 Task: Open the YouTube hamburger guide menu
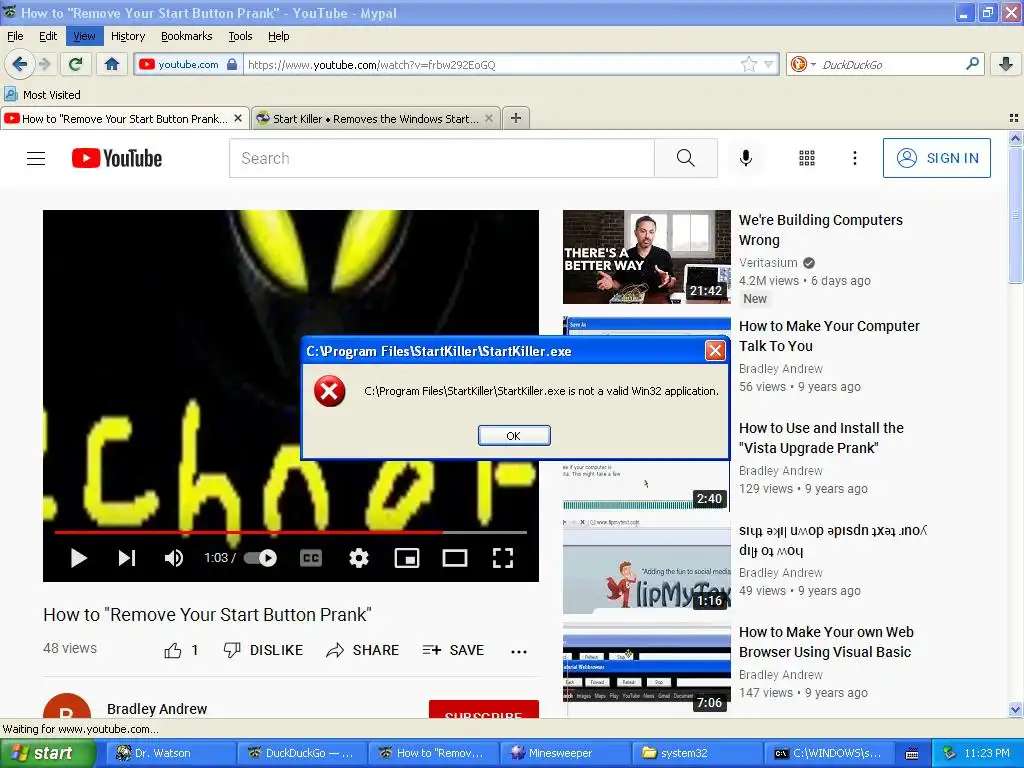click(36, 158)
